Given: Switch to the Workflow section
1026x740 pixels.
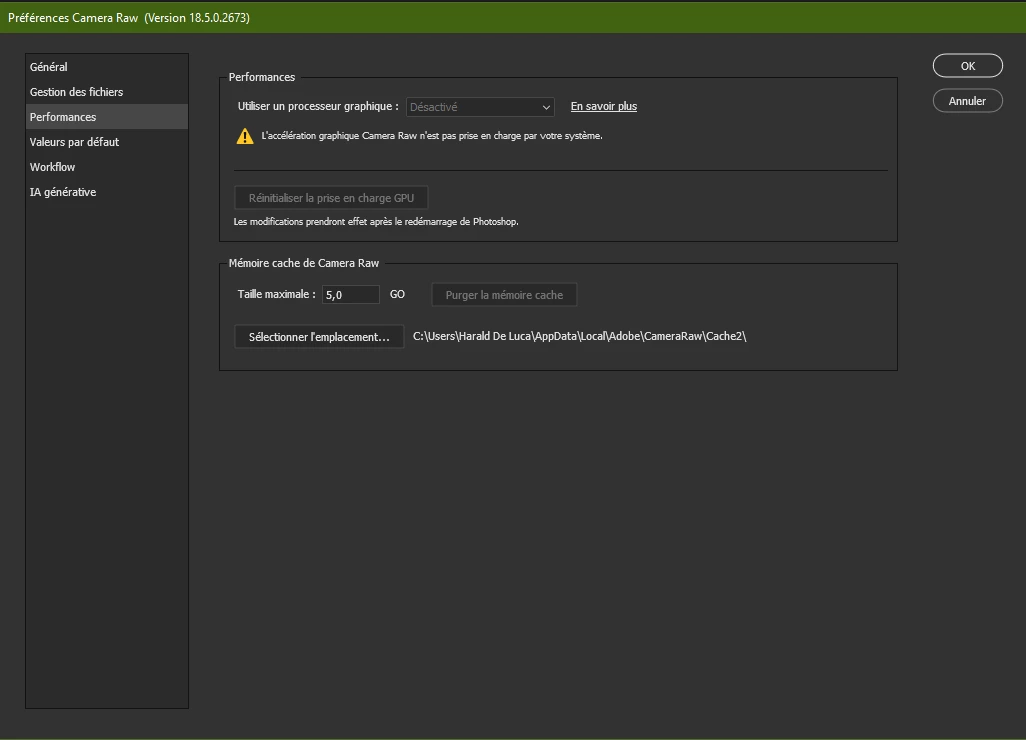Looking at the screenshot, I should [x=107, y=167].
